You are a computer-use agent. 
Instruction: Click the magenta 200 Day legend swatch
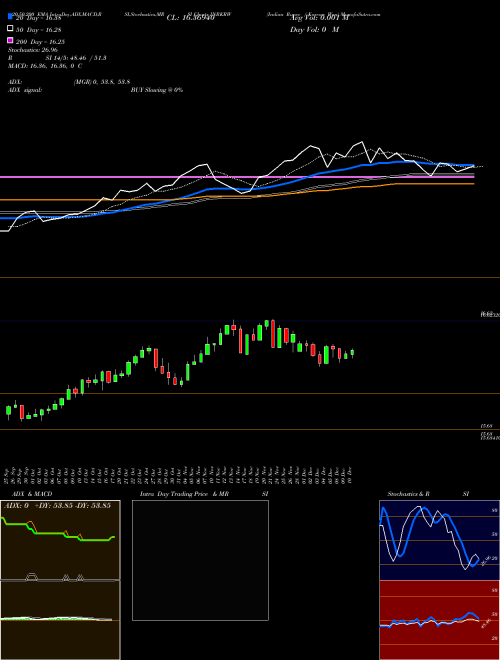point(10,40)
